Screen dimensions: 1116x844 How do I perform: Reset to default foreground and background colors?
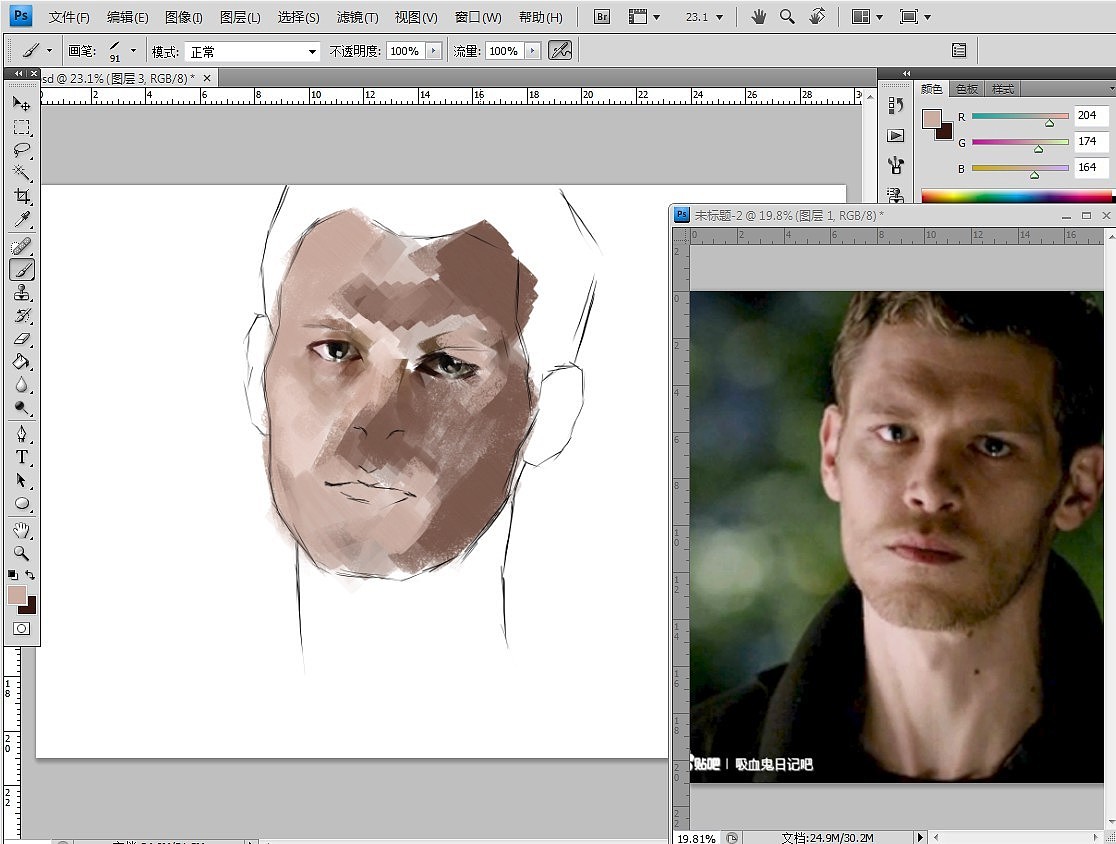coord(13,574)
